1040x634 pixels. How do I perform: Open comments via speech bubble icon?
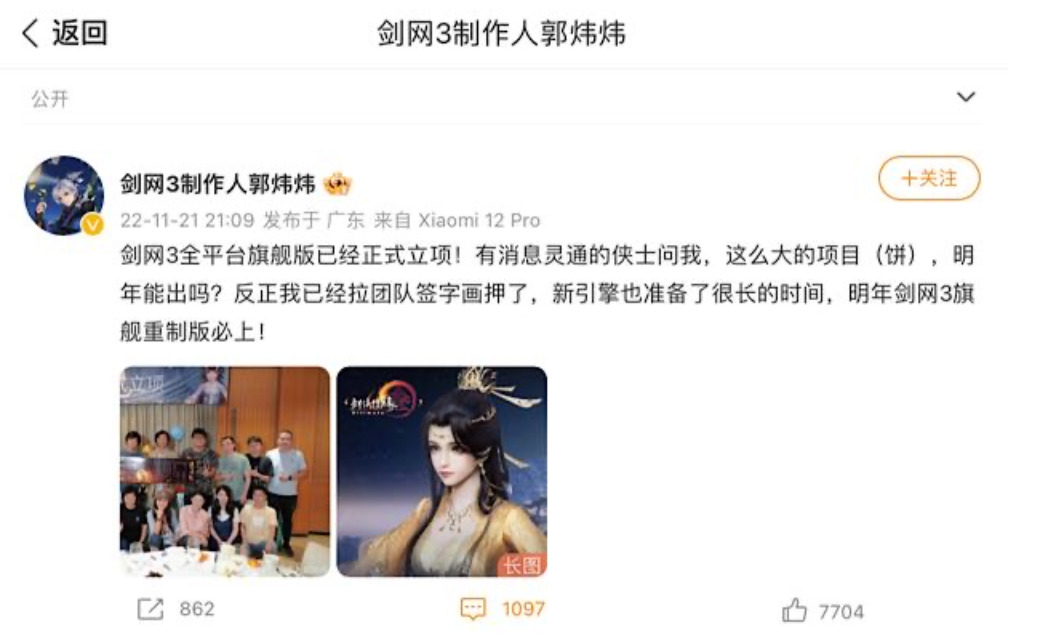point(473,609)
